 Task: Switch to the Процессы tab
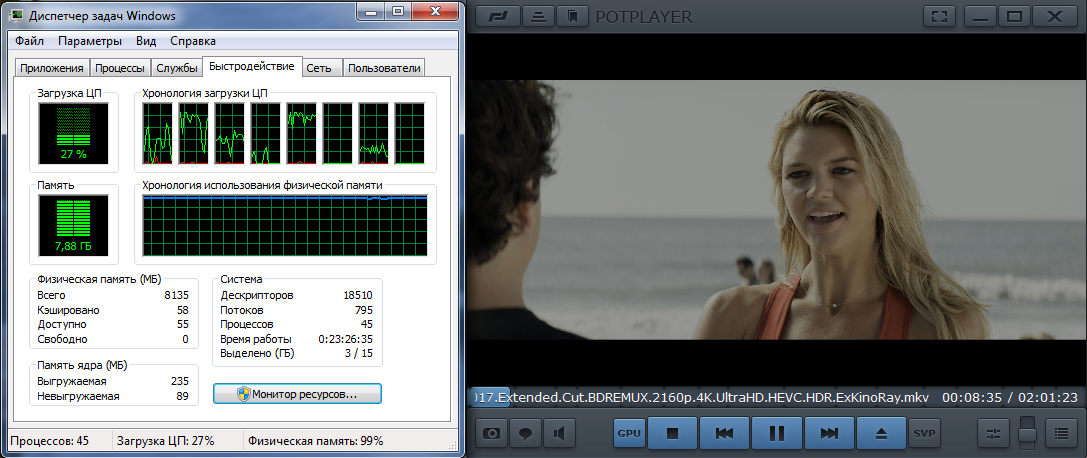pos(119,68)
